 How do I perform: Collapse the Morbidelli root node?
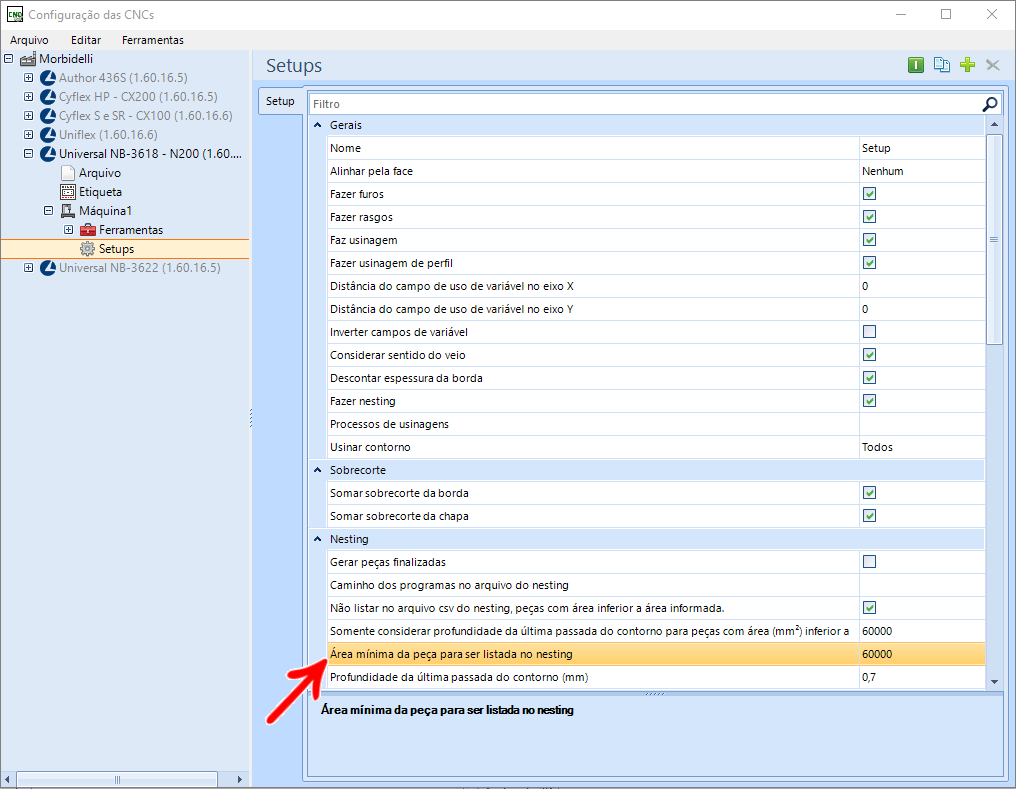(8, 58)
